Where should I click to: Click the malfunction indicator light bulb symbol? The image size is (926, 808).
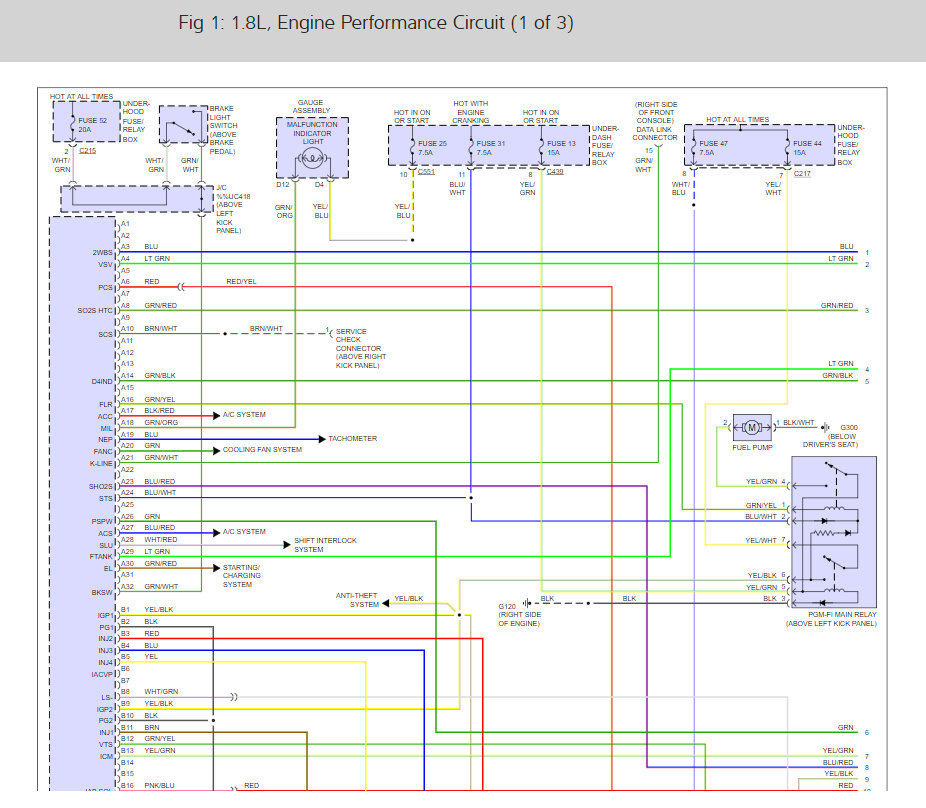tap(311, 156)
